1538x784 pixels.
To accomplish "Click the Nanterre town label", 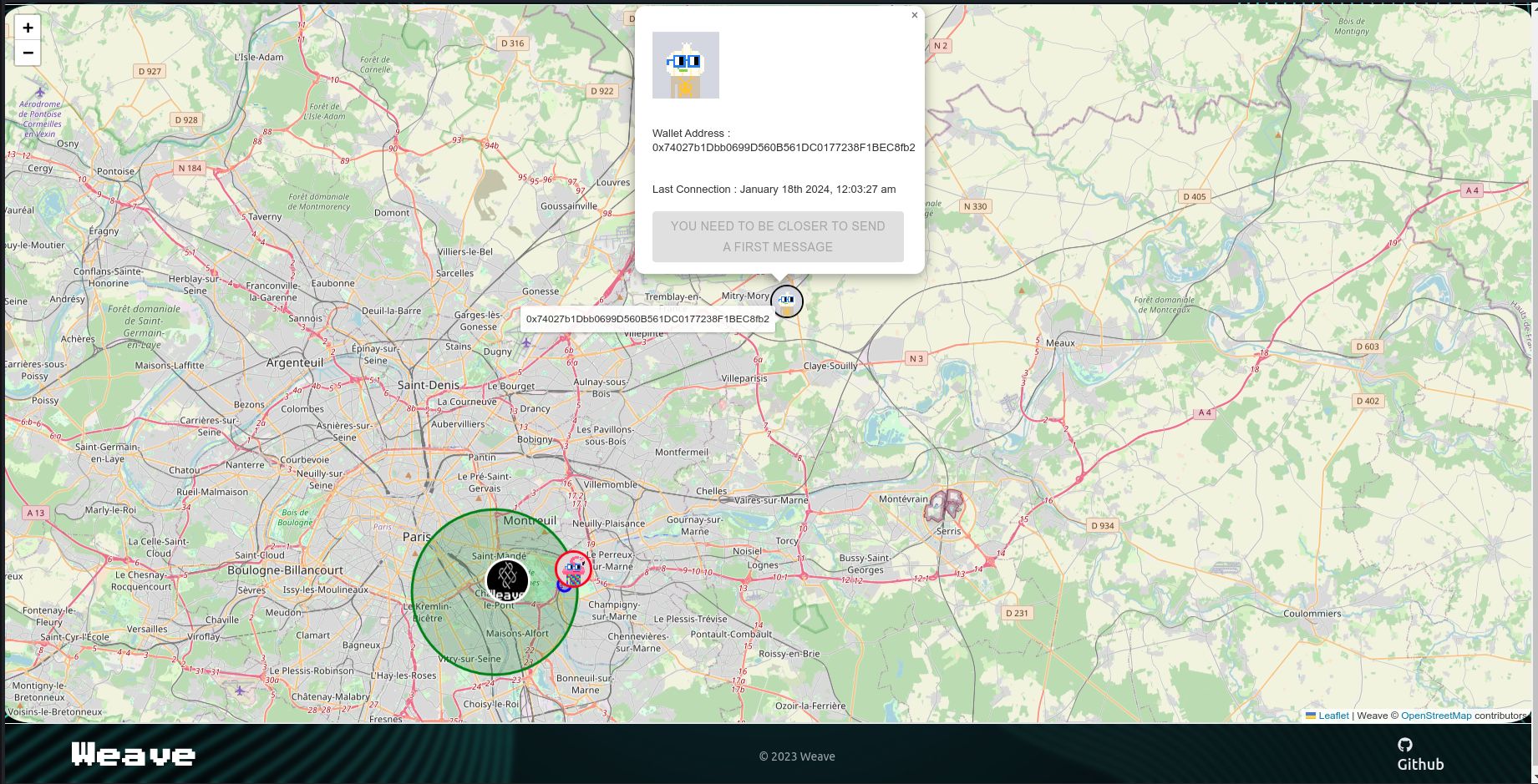I will (x=245, y=465).
